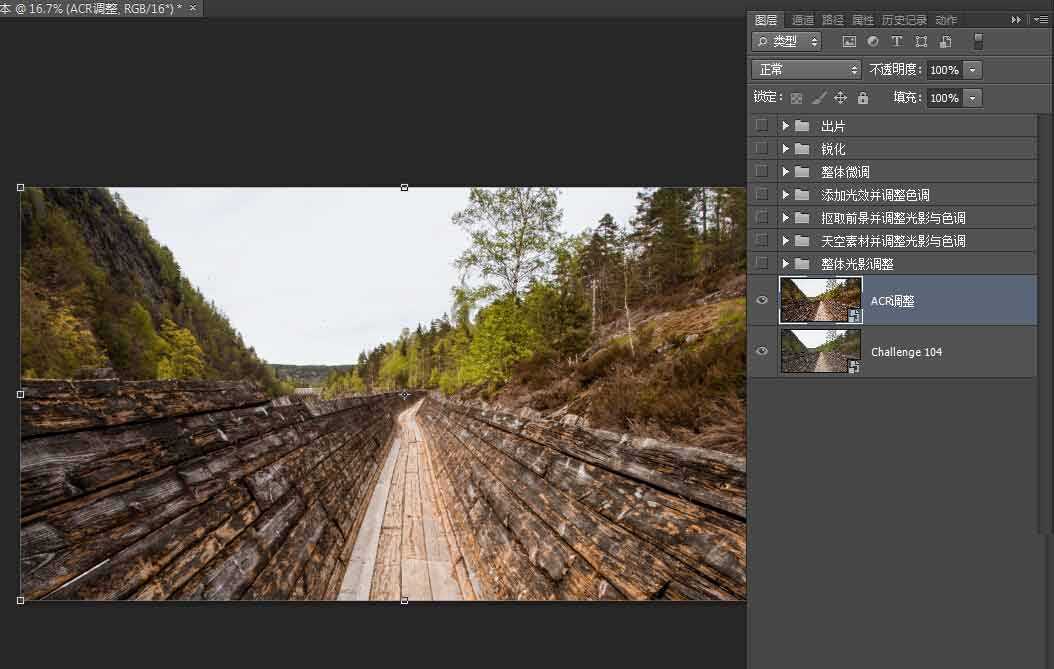Click top-left transform handle on canvas
Image resolution: width=1054 pixels, height=669 pixels.
click(20, 188)
